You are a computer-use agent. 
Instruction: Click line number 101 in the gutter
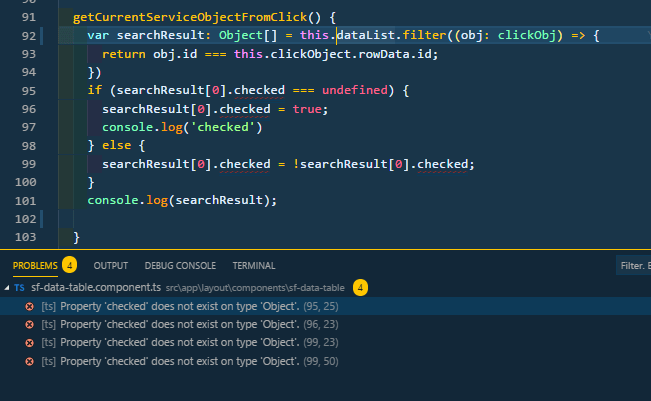[x=25, y=200]
